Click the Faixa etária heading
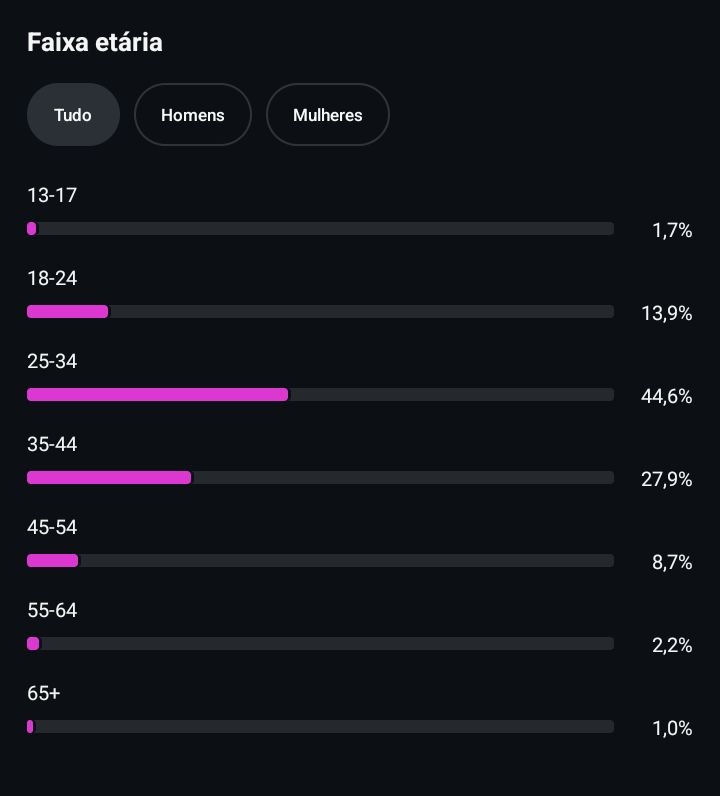This screenshot has height=796, width=720. coord(94,42)
